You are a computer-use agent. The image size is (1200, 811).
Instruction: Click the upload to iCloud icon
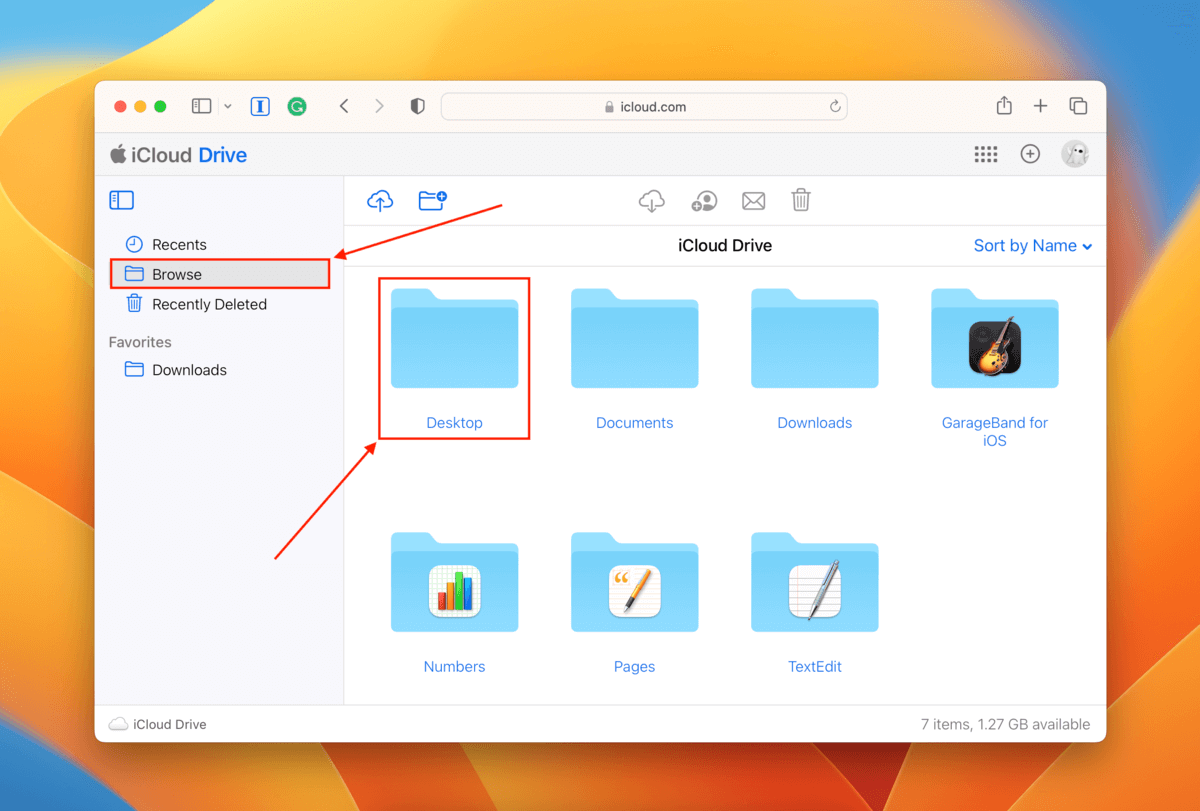click(380, 201)
